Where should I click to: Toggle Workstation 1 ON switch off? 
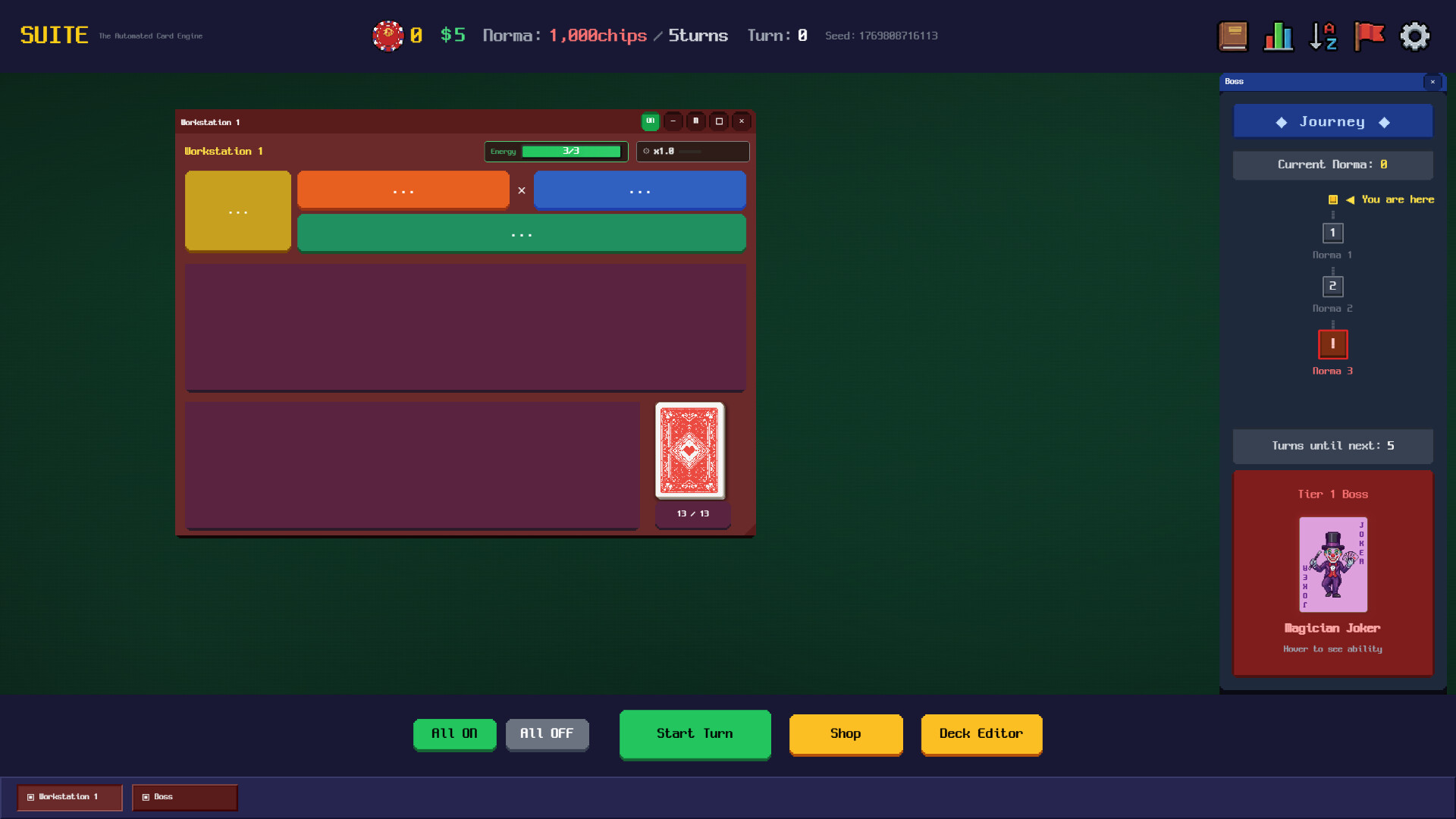point(650,121)
